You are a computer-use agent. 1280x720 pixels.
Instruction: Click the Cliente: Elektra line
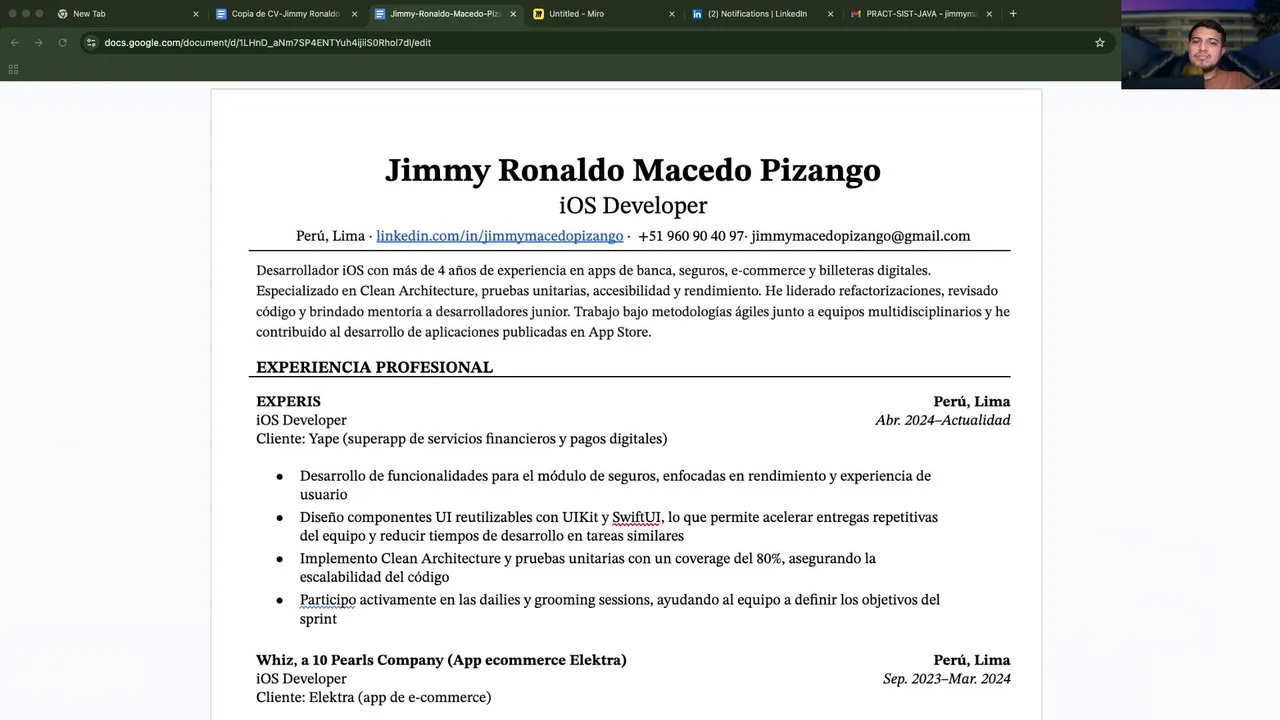pos(373,697)
